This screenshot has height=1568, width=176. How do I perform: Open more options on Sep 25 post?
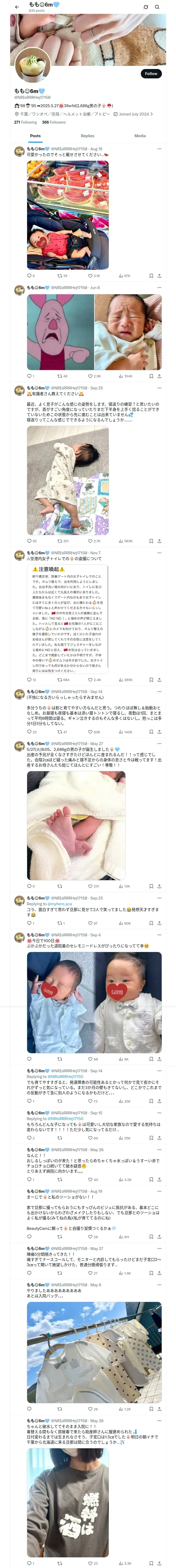point(159,388)
